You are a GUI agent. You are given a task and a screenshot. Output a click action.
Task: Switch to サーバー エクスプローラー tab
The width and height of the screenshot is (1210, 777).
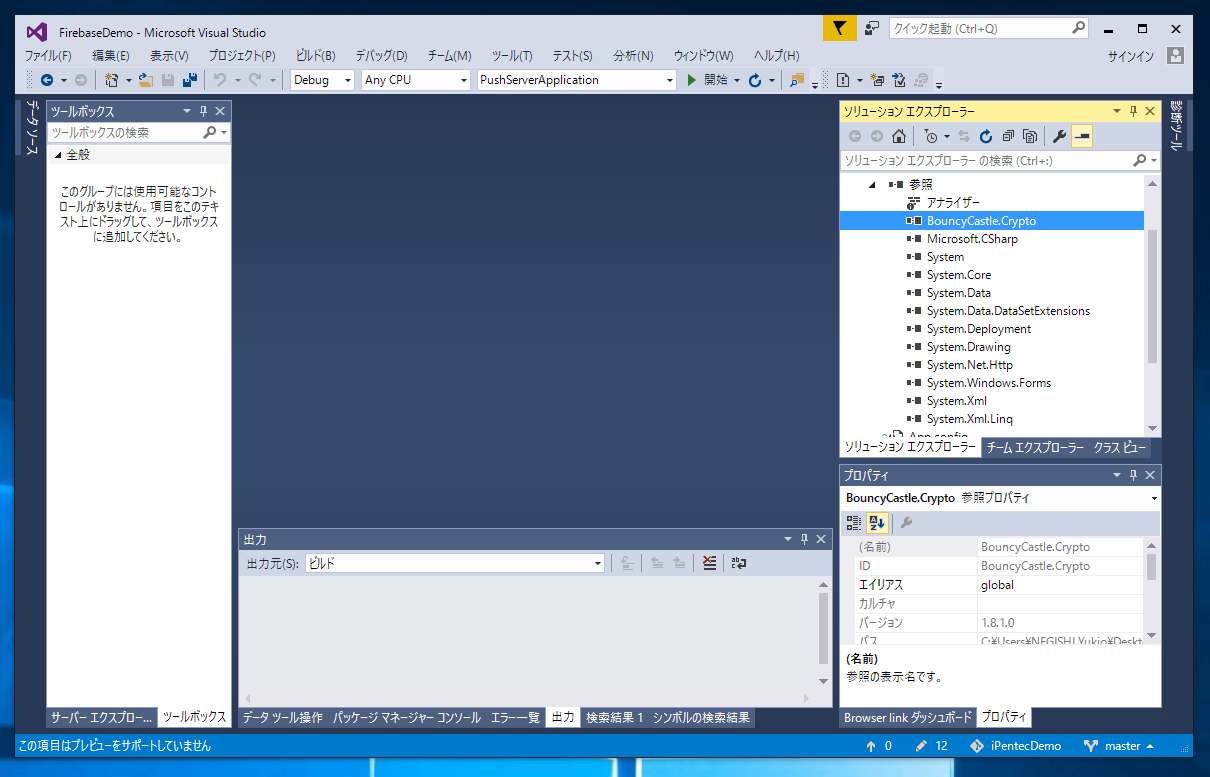(103, 718)
